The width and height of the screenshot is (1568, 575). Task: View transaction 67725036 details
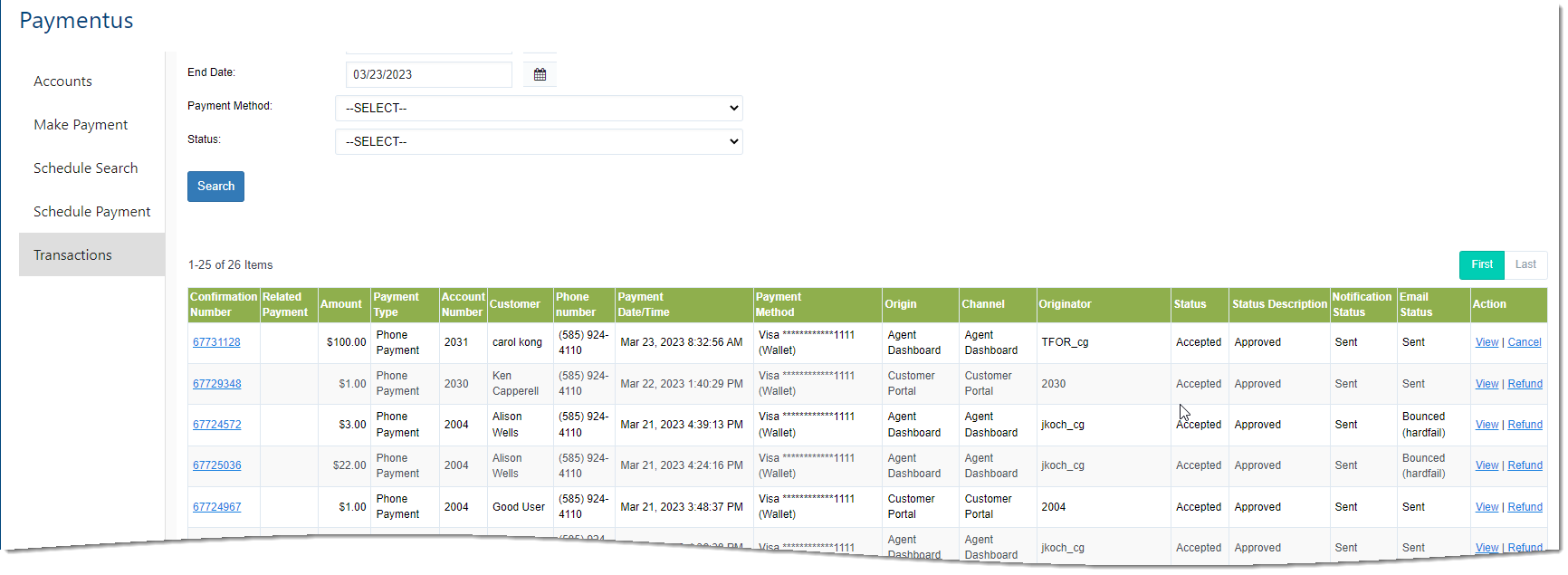tap(1487, 465)
